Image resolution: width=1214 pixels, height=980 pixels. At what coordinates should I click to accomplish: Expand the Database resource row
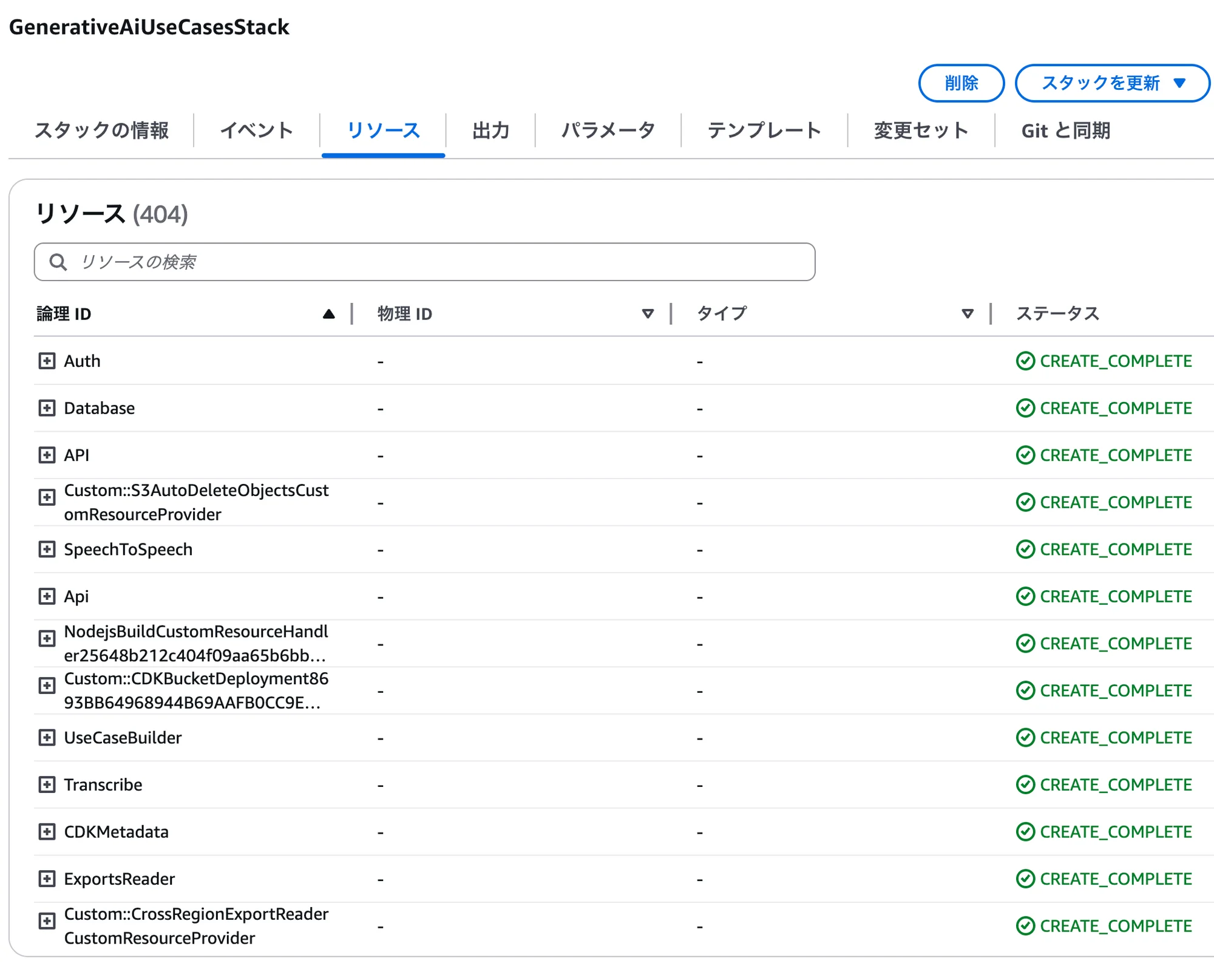pyautogui.click(x=47, y=408)
